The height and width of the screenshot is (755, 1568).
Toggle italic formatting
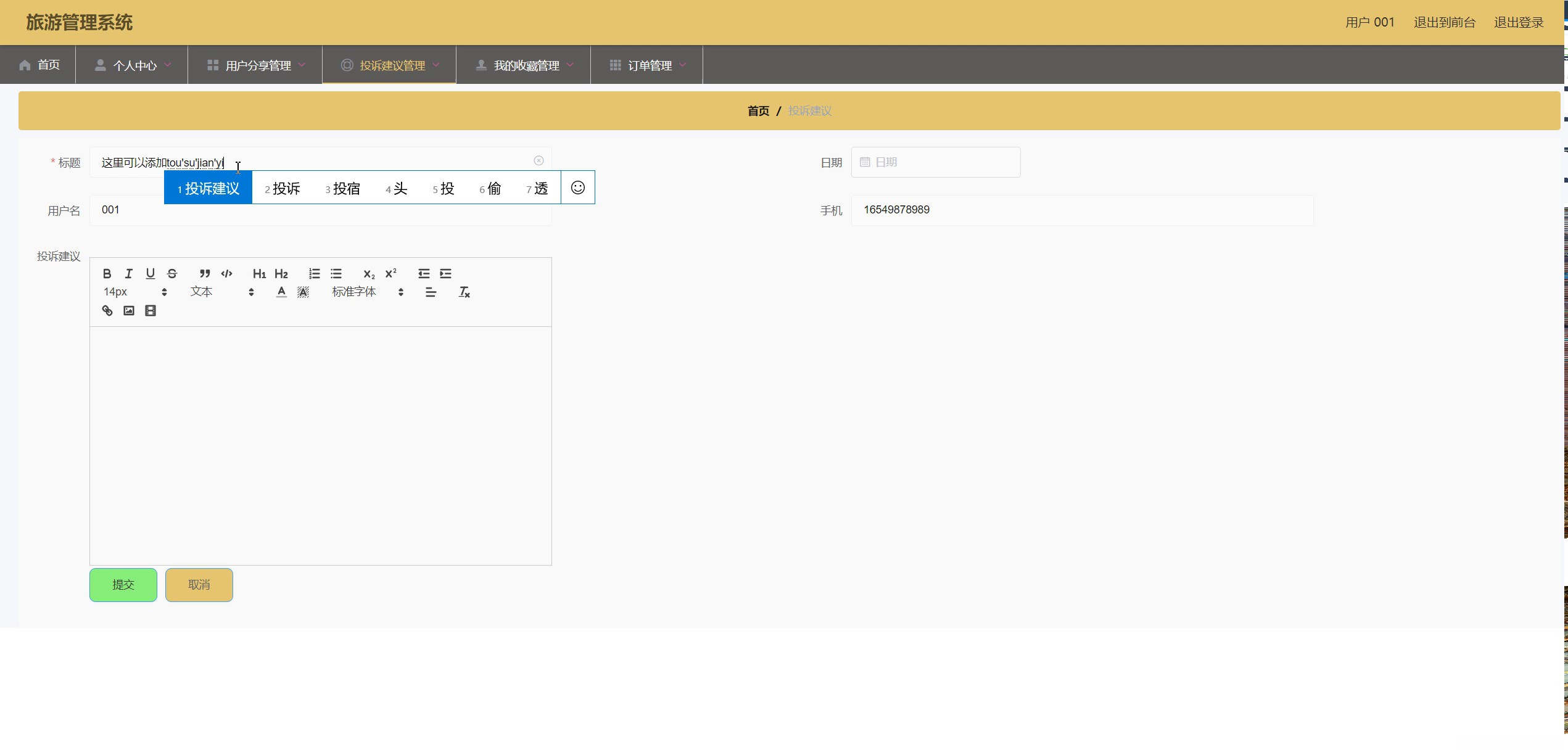[x=129, y=274]
